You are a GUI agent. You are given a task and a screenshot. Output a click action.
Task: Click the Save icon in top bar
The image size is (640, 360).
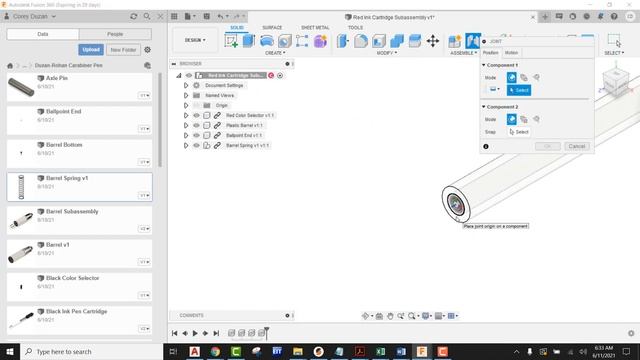pyautogui.click(x=207, y=16)
